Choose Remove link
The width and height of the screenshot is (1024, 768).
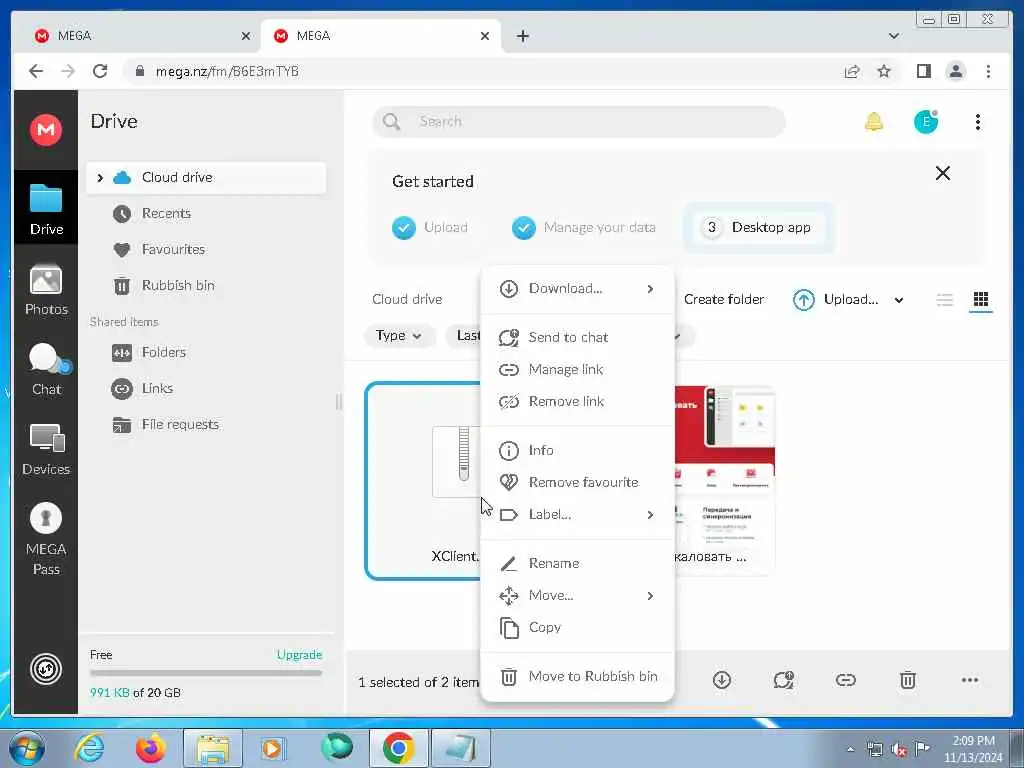tap(577, 401)
